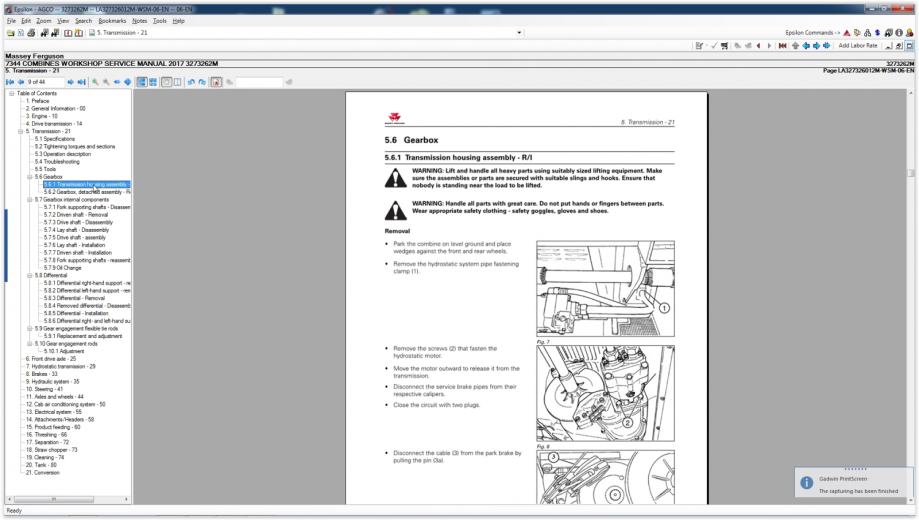Toggle the highlighted single-page layout view
Viewport: 919px width, 520px height.
142,82
